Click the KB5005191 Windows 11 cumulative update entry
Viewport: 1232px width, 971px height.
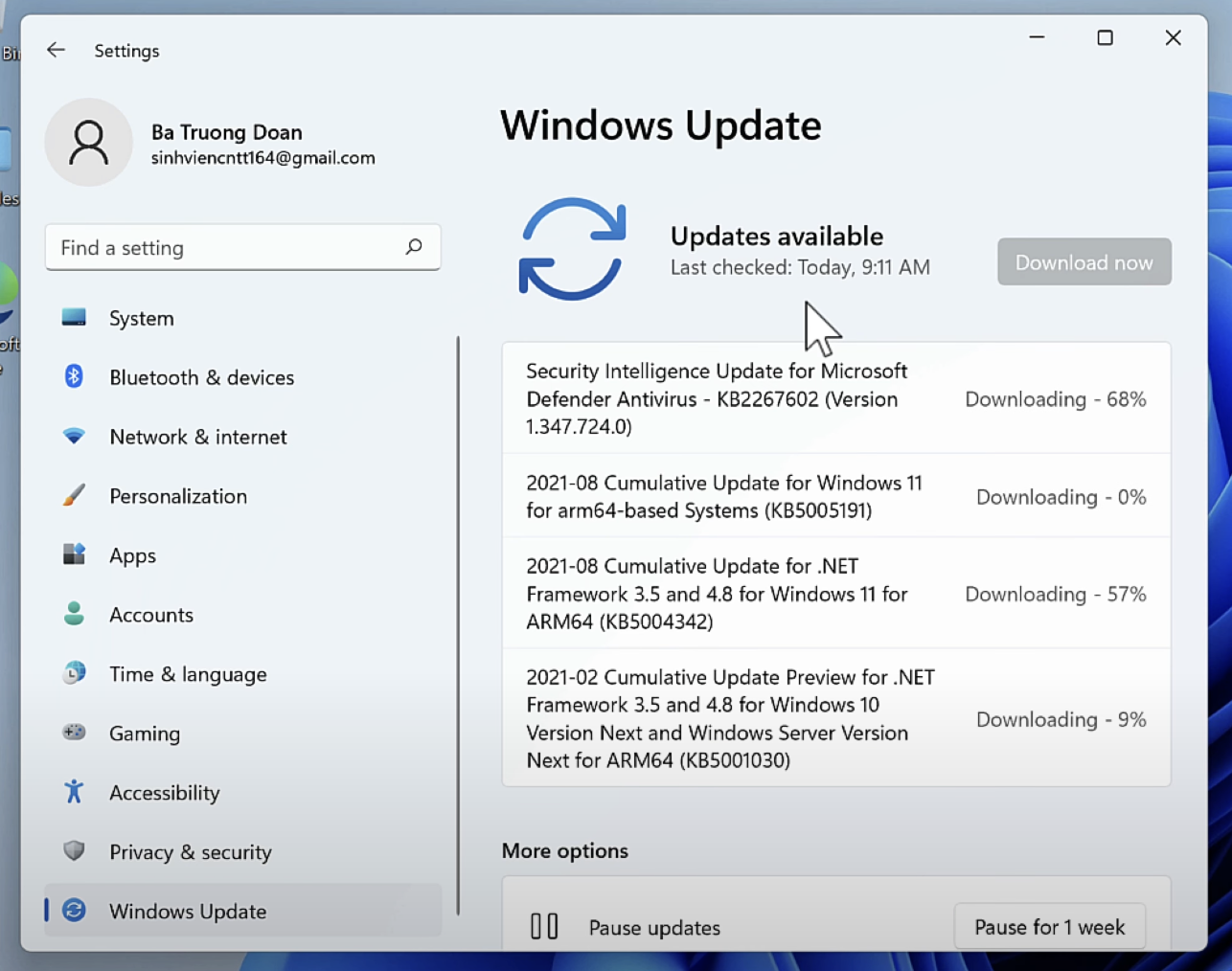[835, 496]
